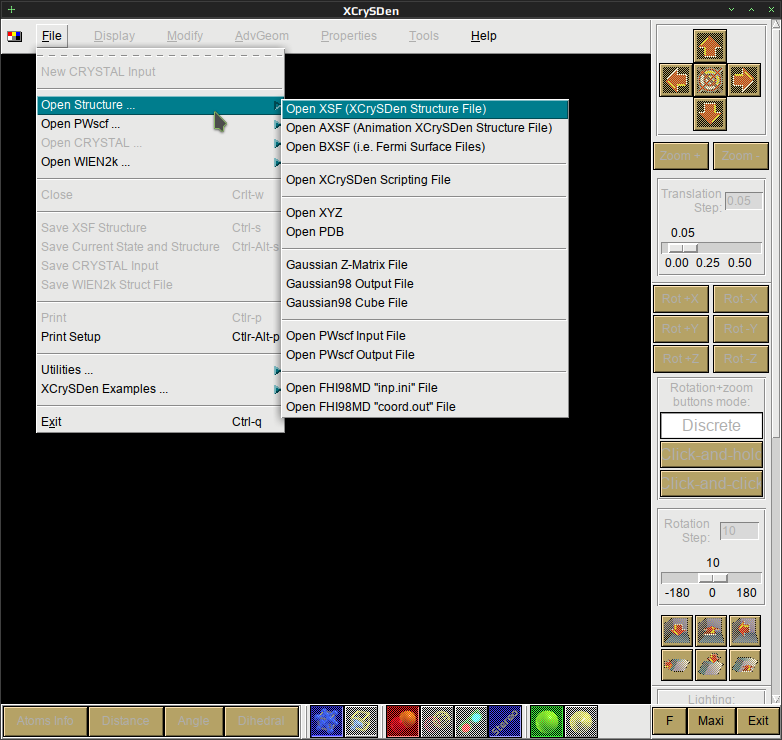Click the F button at bottom right

click(x=670, y=721)
